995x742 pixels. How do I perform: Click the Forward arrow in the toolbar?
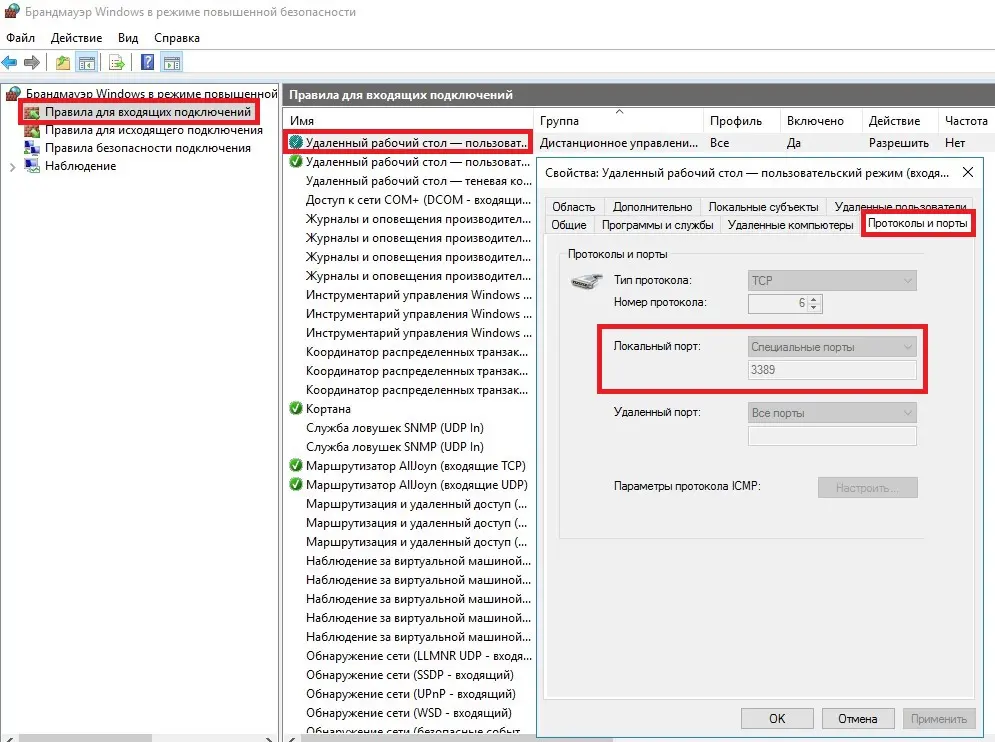point(32,63)
